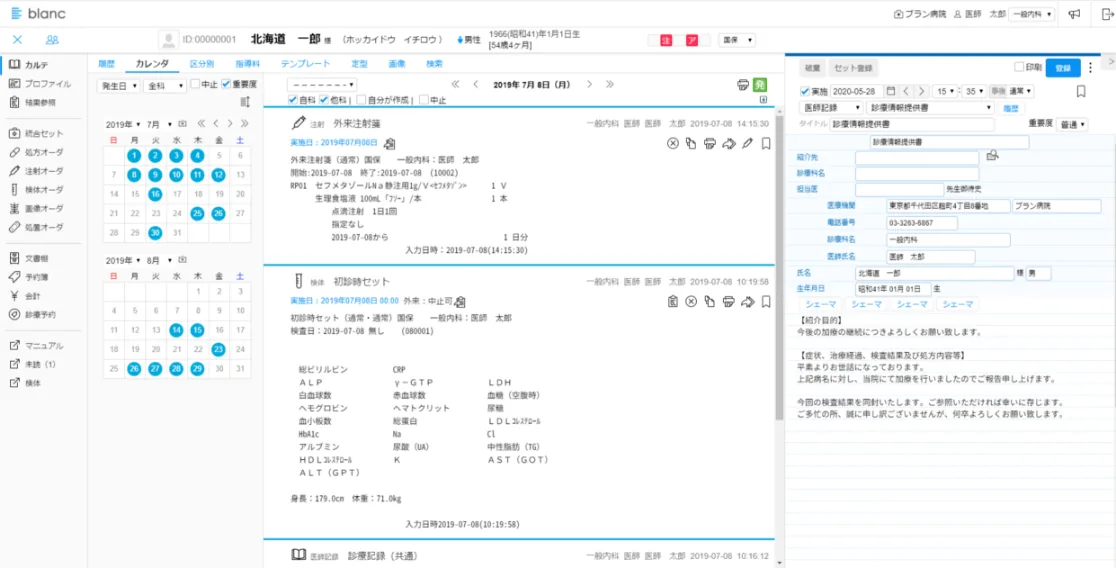Image resolution: width=1116 pixels, height=568 pixels.
Task: Uncheck the 自科 checkbox
Action: (293, 100)
